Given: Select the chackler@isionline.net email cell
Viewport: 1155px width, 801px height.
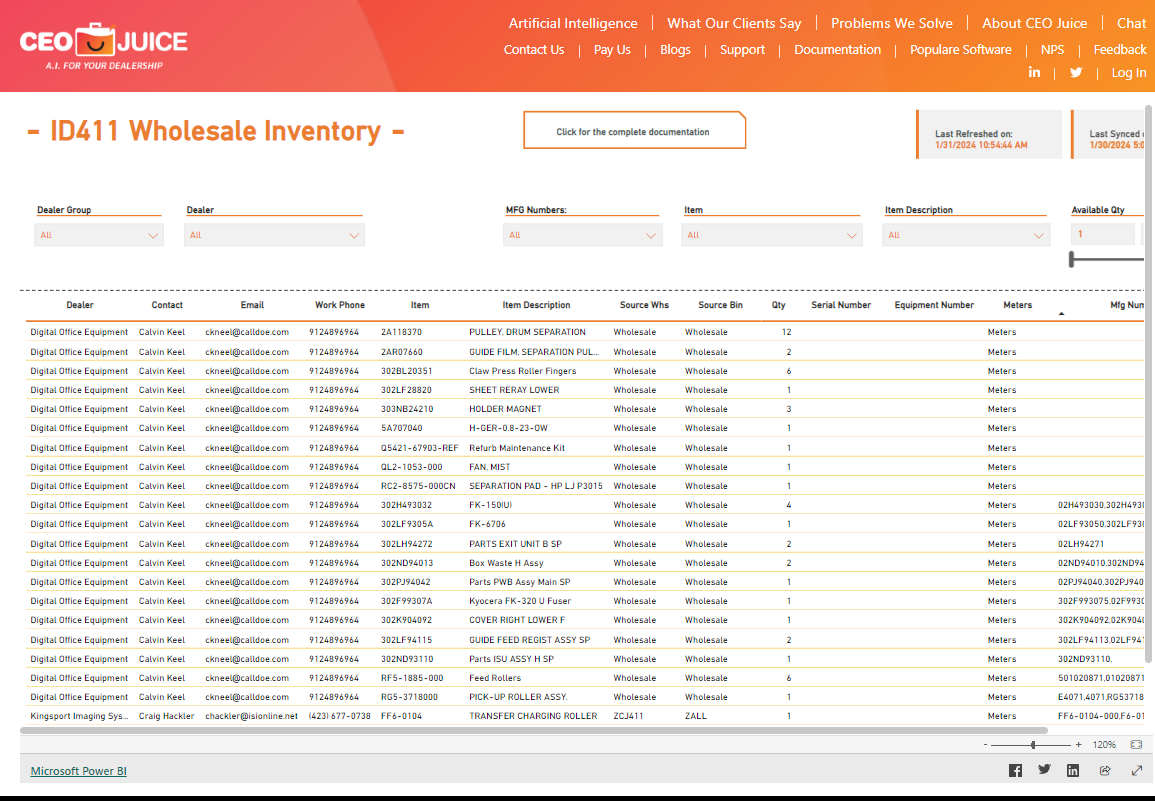Looking at the screenshot, I should click(x=251, y=716).
